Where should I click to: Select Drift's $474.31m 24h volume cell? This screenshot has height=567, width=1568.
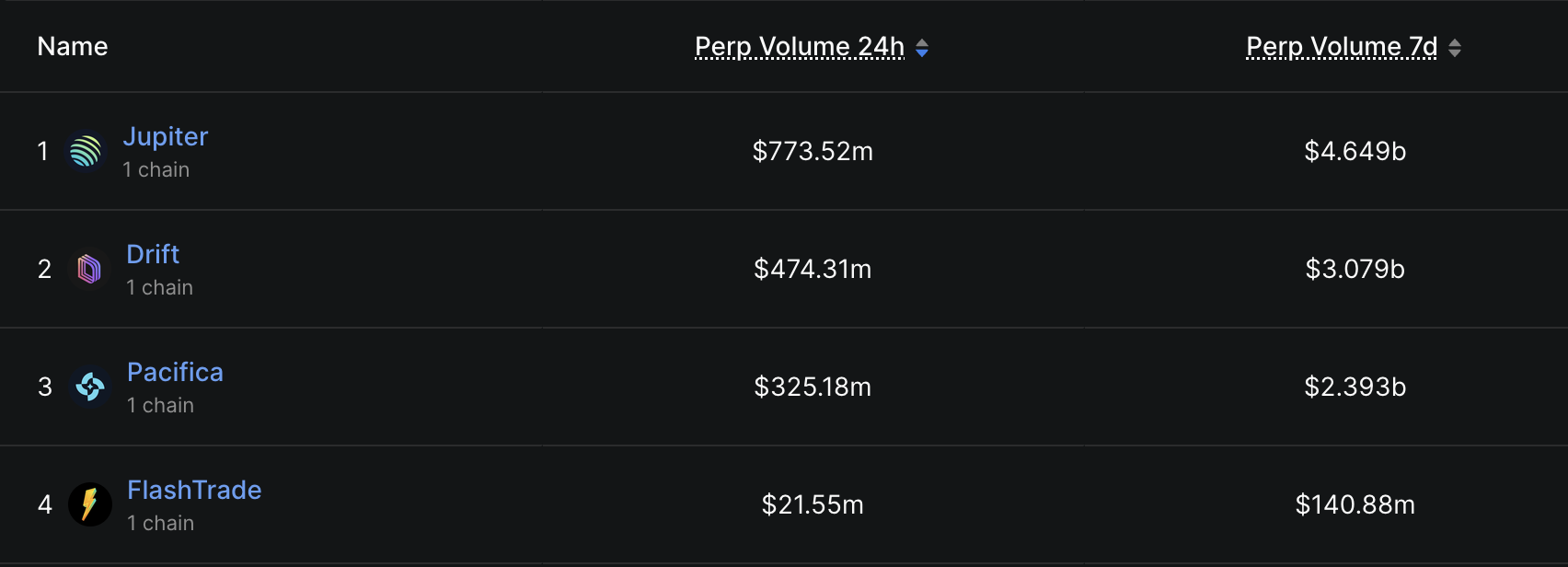[x=813, y=269]
